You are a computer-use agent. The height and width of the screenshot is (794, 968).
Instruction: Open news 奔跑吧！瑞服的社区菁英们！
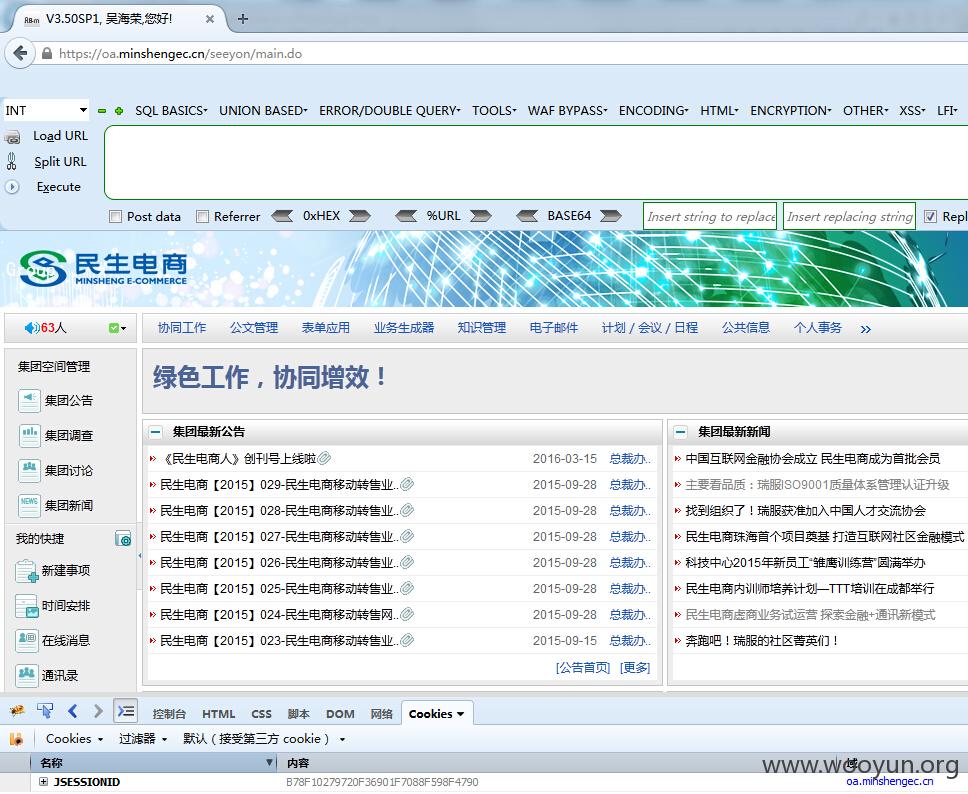pos(762,641)
